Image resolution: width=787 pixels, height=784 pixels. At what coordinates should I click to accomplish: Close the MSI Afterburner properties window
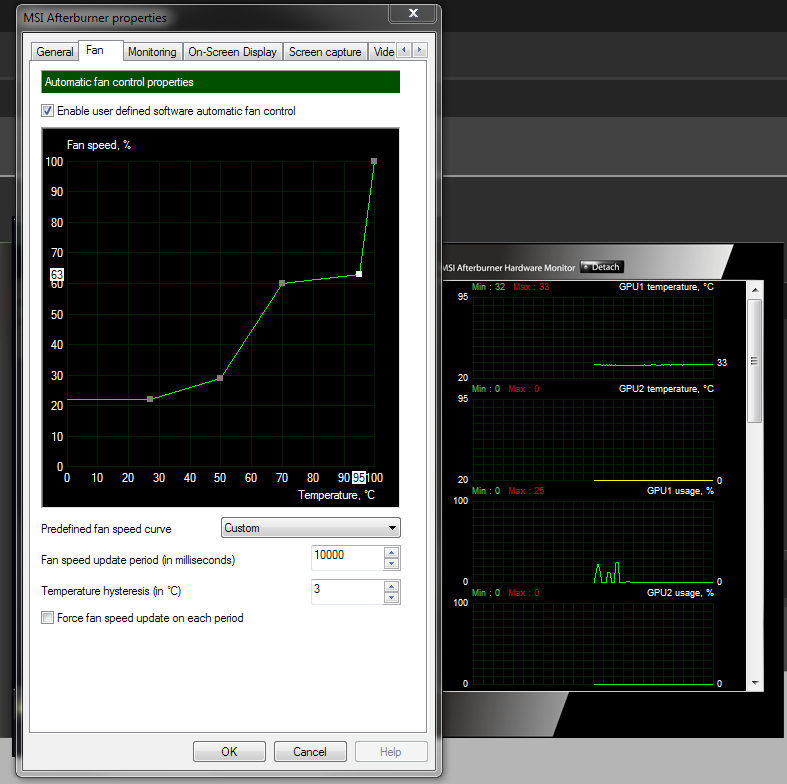[413, 13]
